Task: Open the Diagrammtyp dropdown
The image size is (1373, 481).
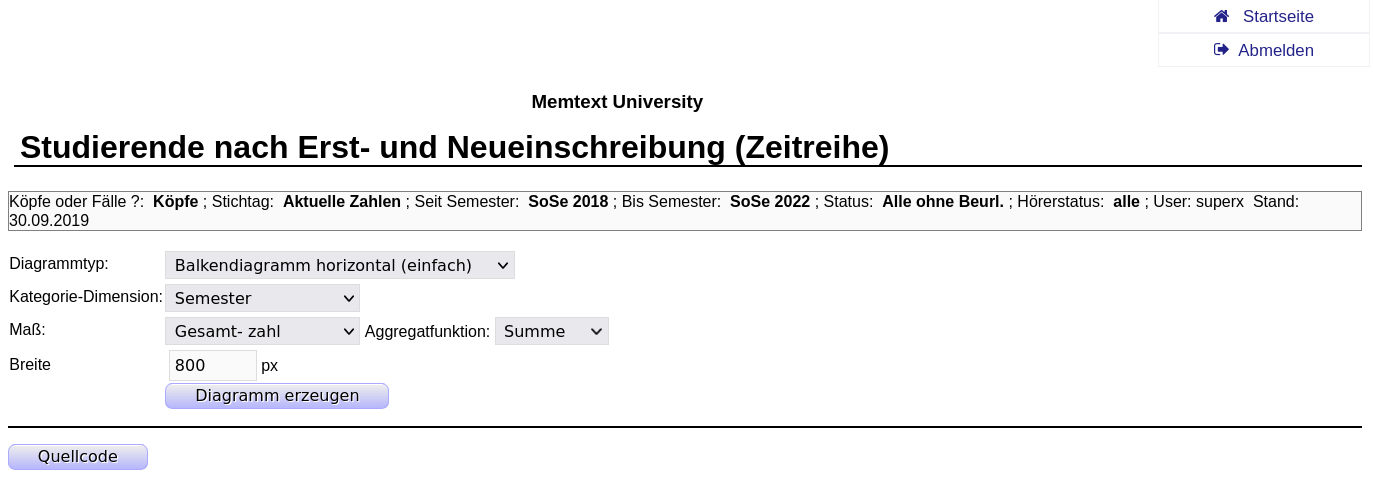Action: pos(339,265)
